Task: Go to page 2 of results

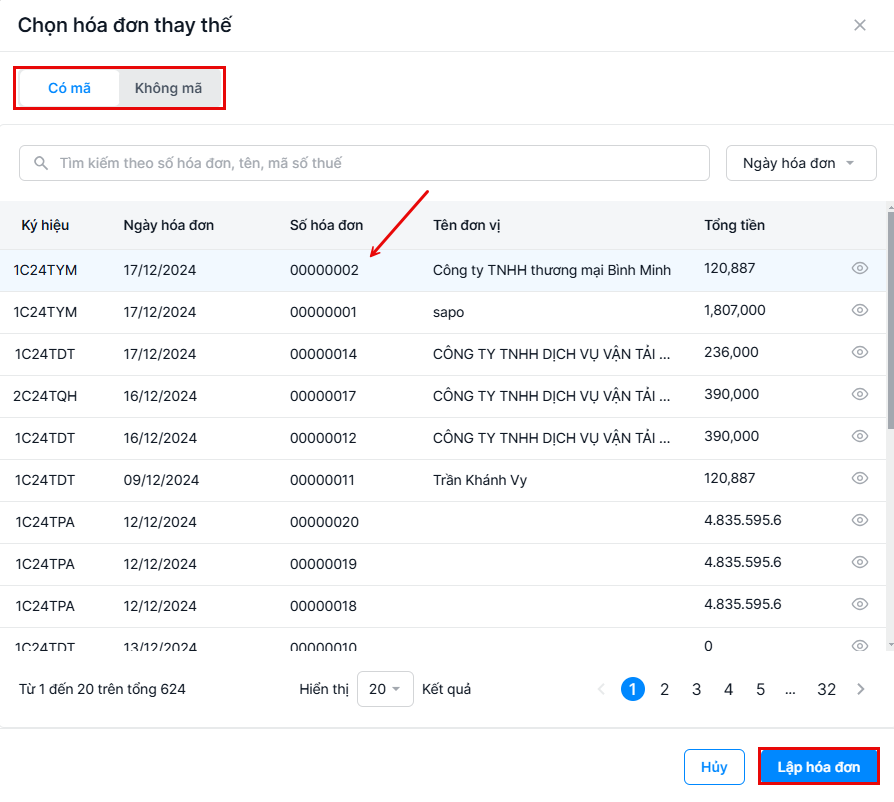Action: [x=664, y=689]
